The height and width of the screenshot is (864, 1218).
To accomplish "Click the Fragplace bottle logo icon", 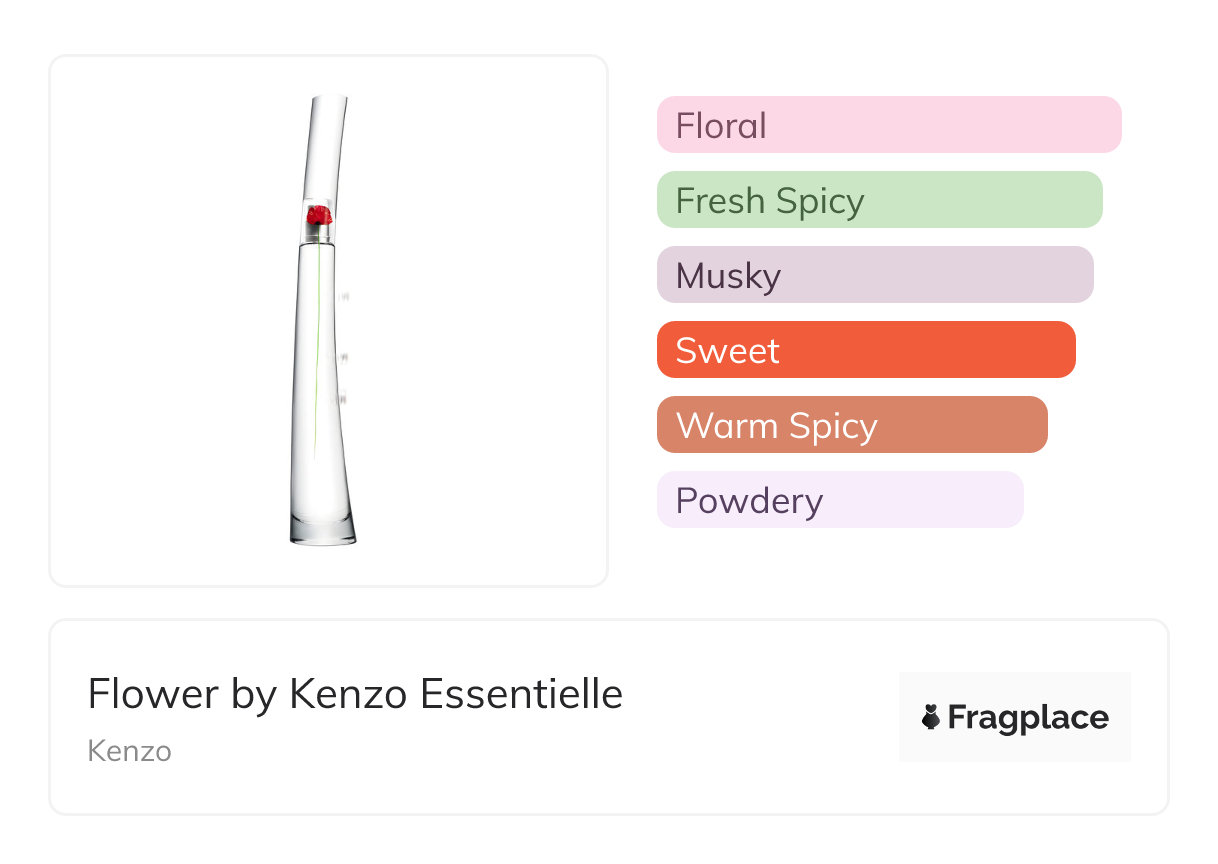I will click(931, 717).
